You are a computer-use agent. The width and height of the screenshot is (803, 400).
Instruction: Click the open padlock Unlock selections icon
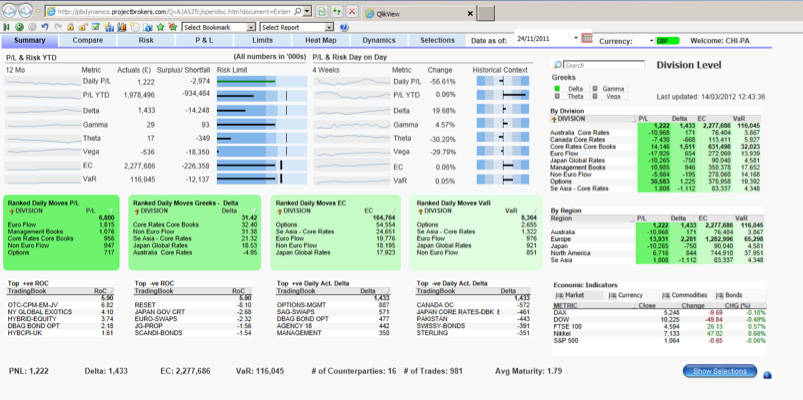coord(83,27)
